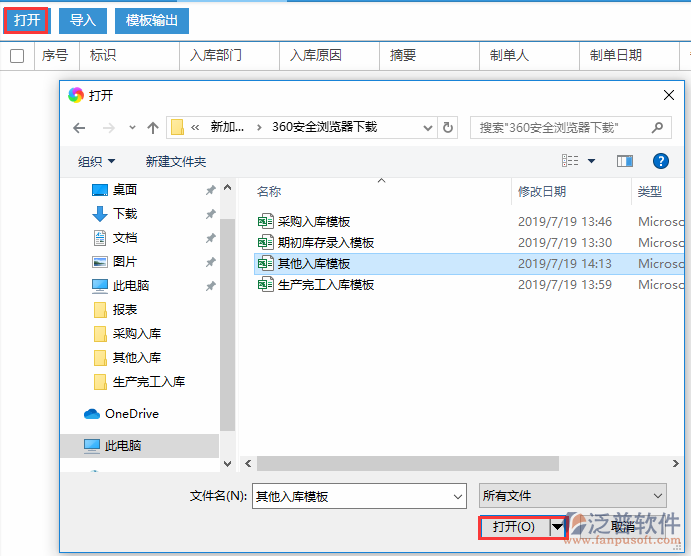Click the search magnifier icon
The width and height of the screenshot is (691, 556).
pyautogui.click(x=658, y=128)
